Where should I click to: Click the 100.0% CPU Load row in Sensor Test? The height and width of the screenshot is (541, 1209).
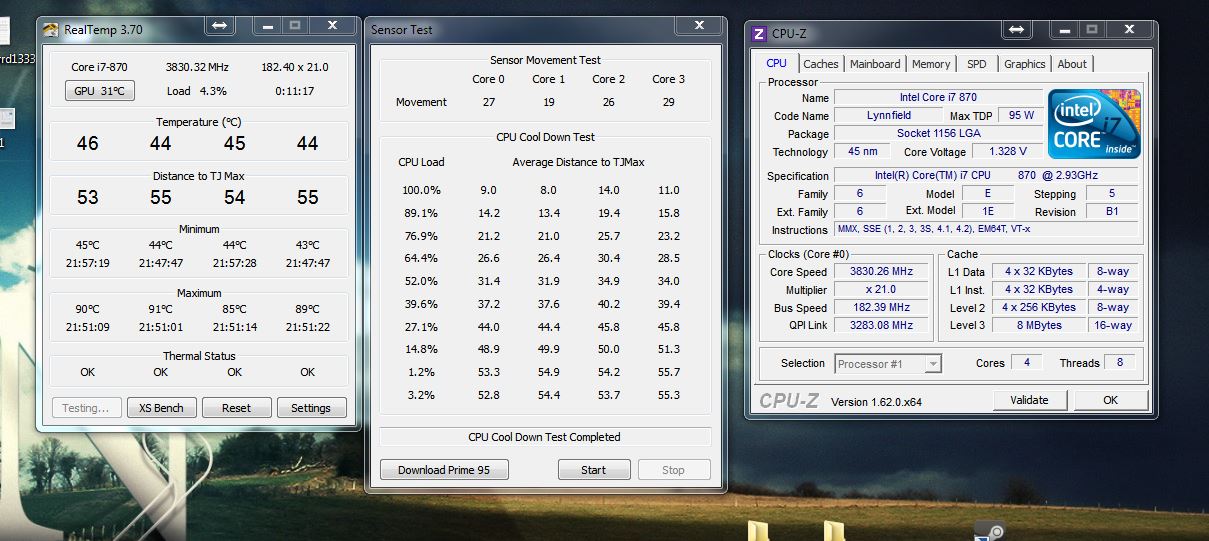pyautogui.click(x=545, y=190)
